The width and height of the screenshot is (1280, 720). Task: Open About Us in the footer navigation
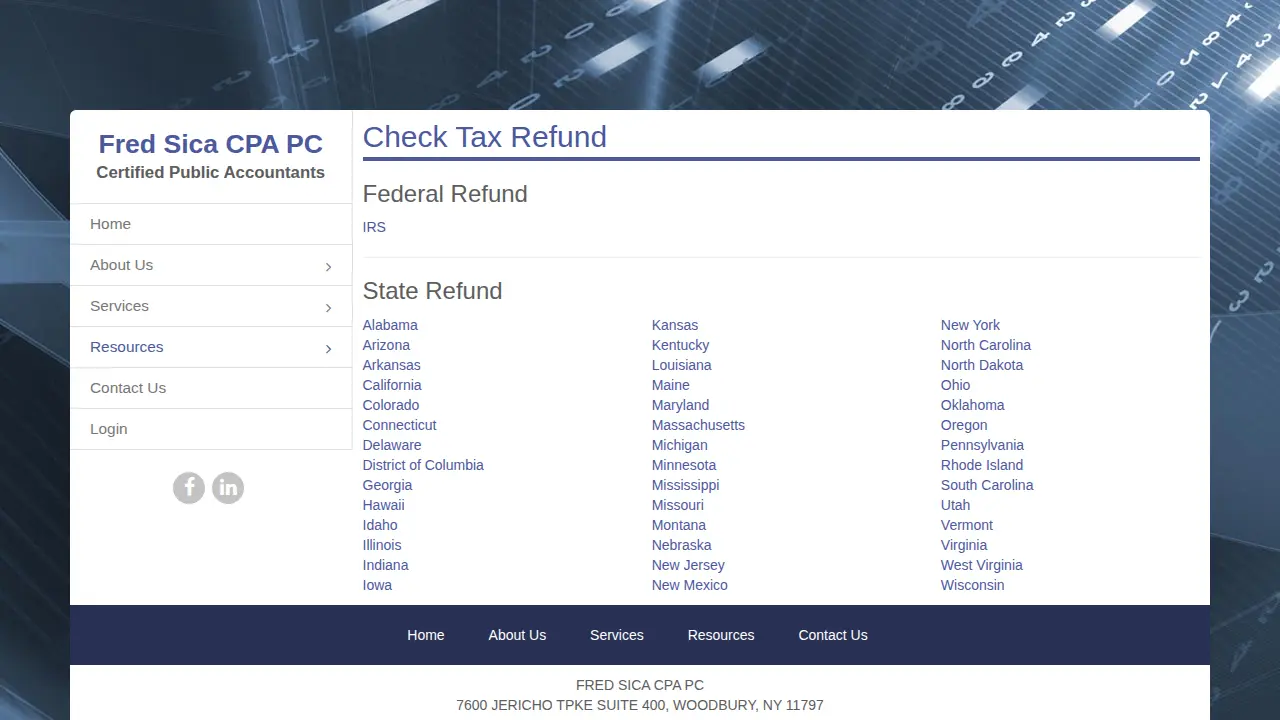(517, 635)
